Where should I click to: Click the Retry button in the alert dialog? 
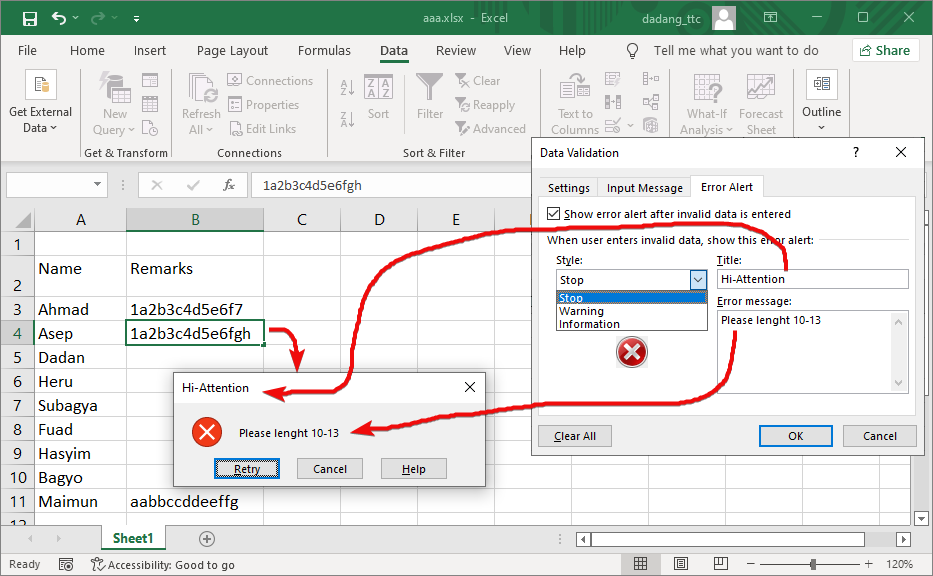pyautogui.click(x=247, y=468)
